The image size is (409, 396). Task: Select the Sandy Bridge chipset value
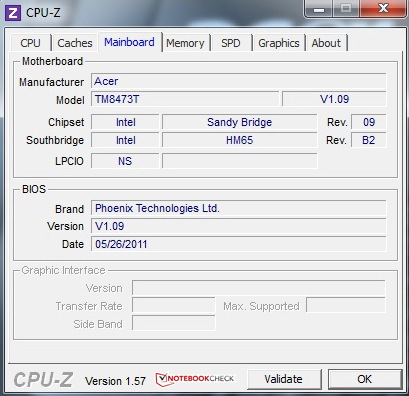point(240,122)
